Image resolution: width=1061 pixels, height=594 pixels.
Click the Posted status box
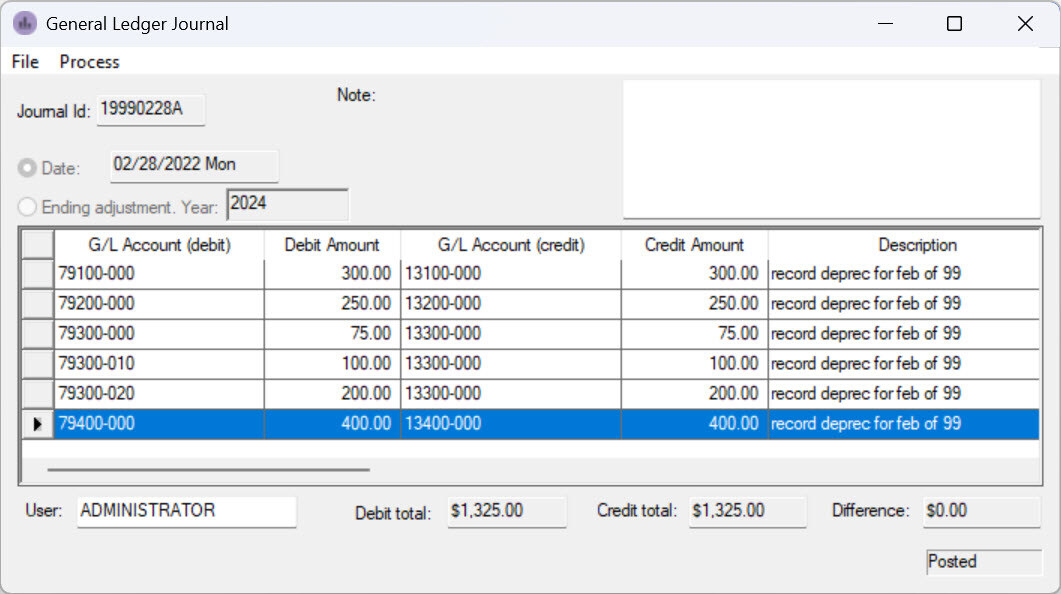(x=984, y=562)
